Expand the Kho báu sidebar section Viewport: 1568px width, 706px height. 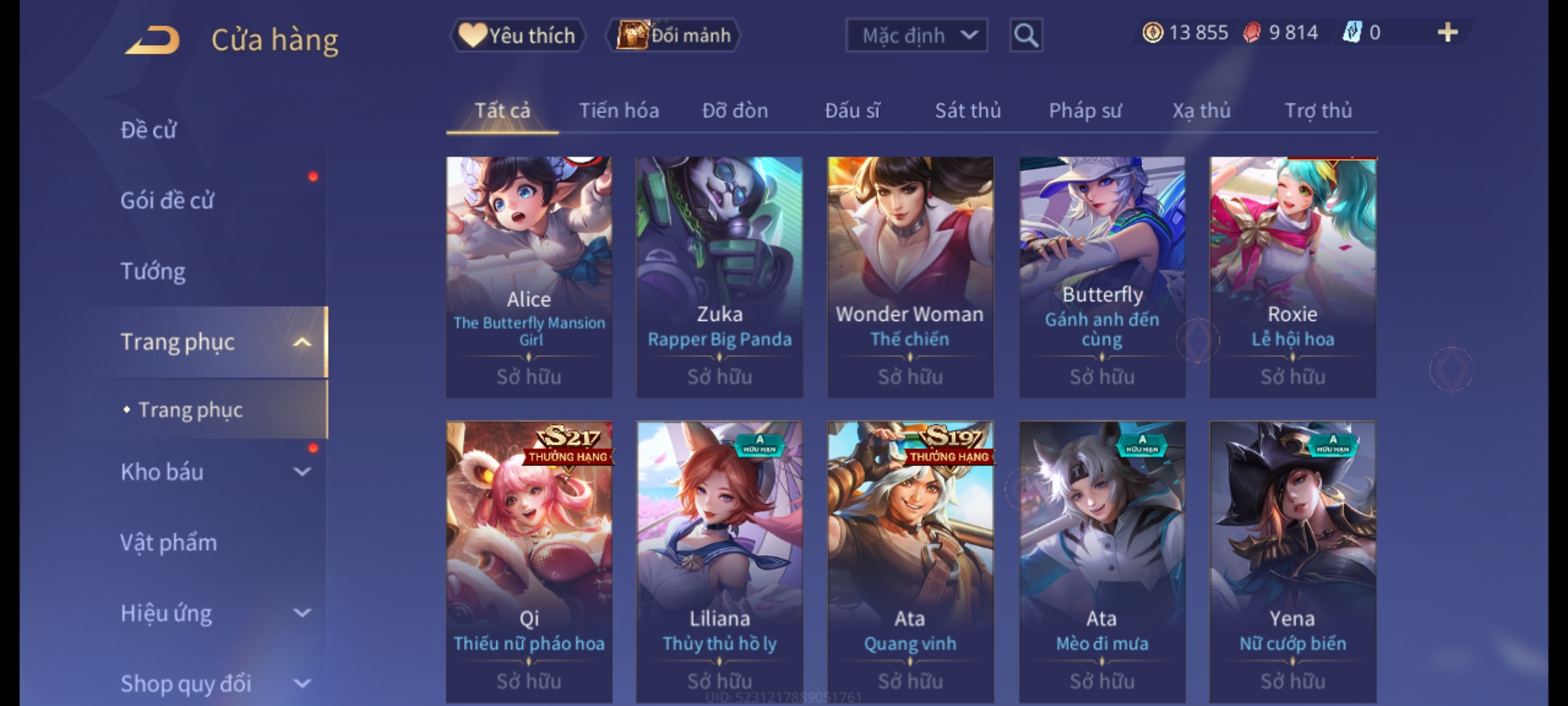point(302,472)
